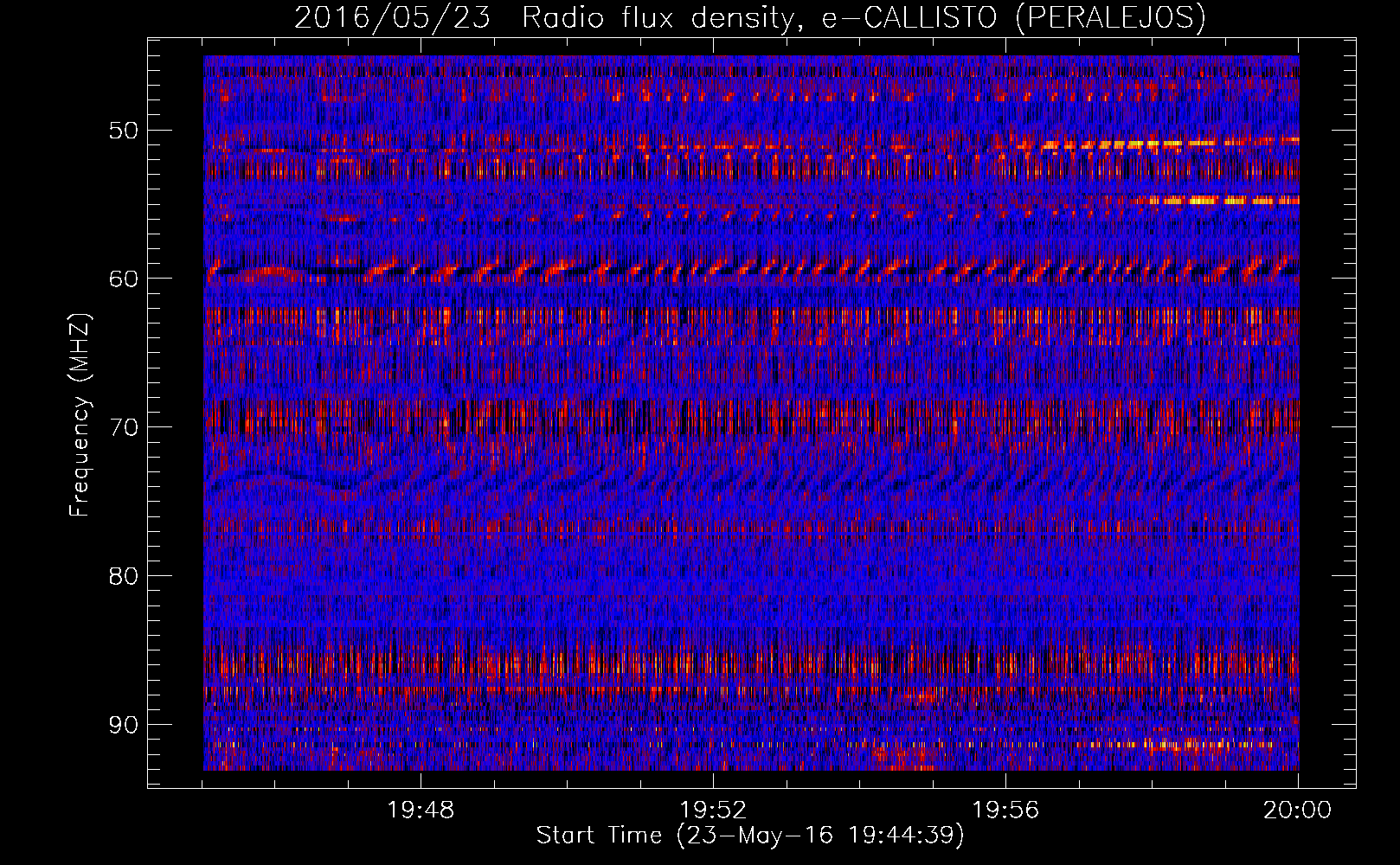Image resolution: width=1400 pixels, height=865 pixels.
Task: Click the 90 frequency tick label
Action: 123,724
